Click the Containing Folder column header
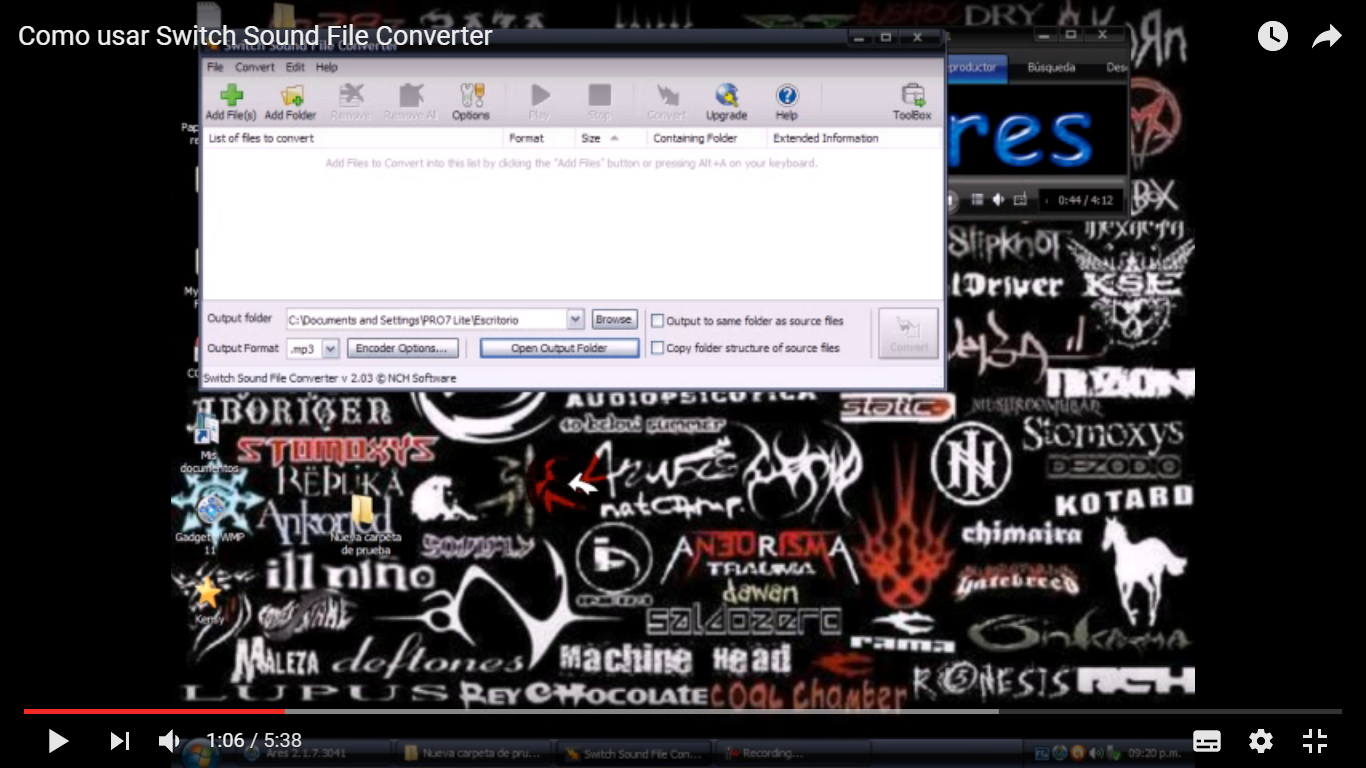The image size is (1366, 768). 706,138
